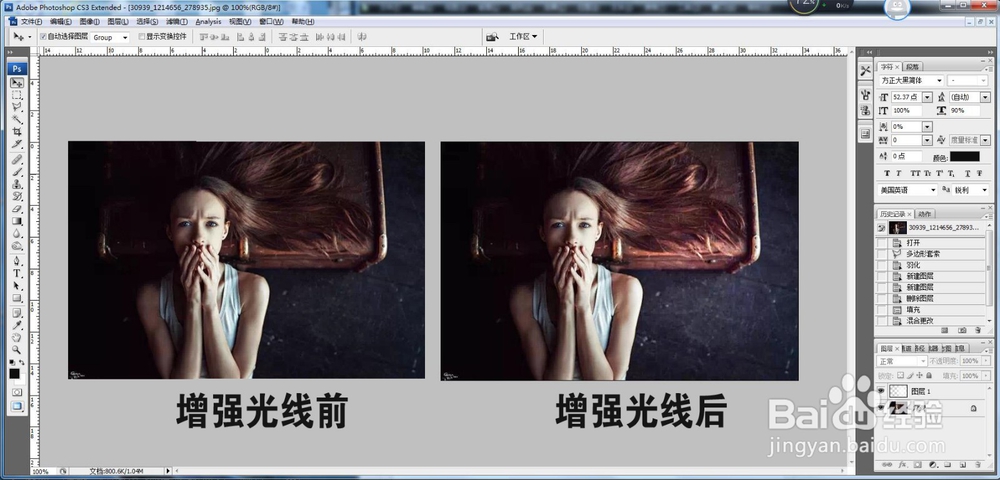Select the Brush tool
This screenshot has width=1000, height=480.
17,172
